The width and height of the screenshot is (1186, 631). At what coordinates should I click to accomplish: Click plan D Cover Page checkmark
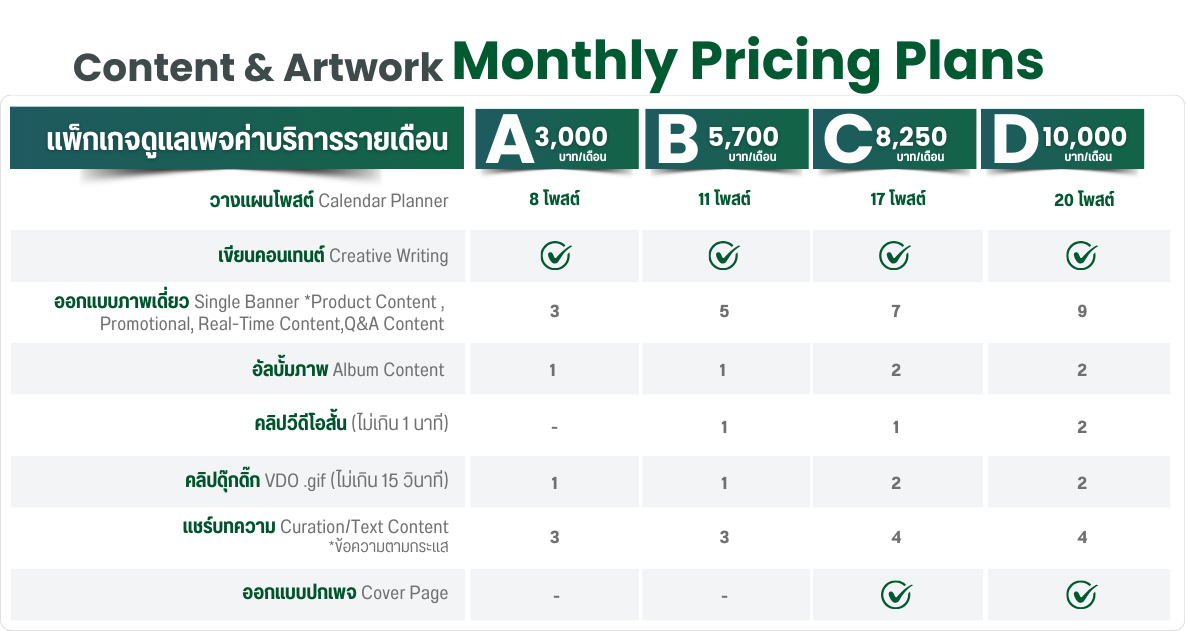pos(1082,595)
